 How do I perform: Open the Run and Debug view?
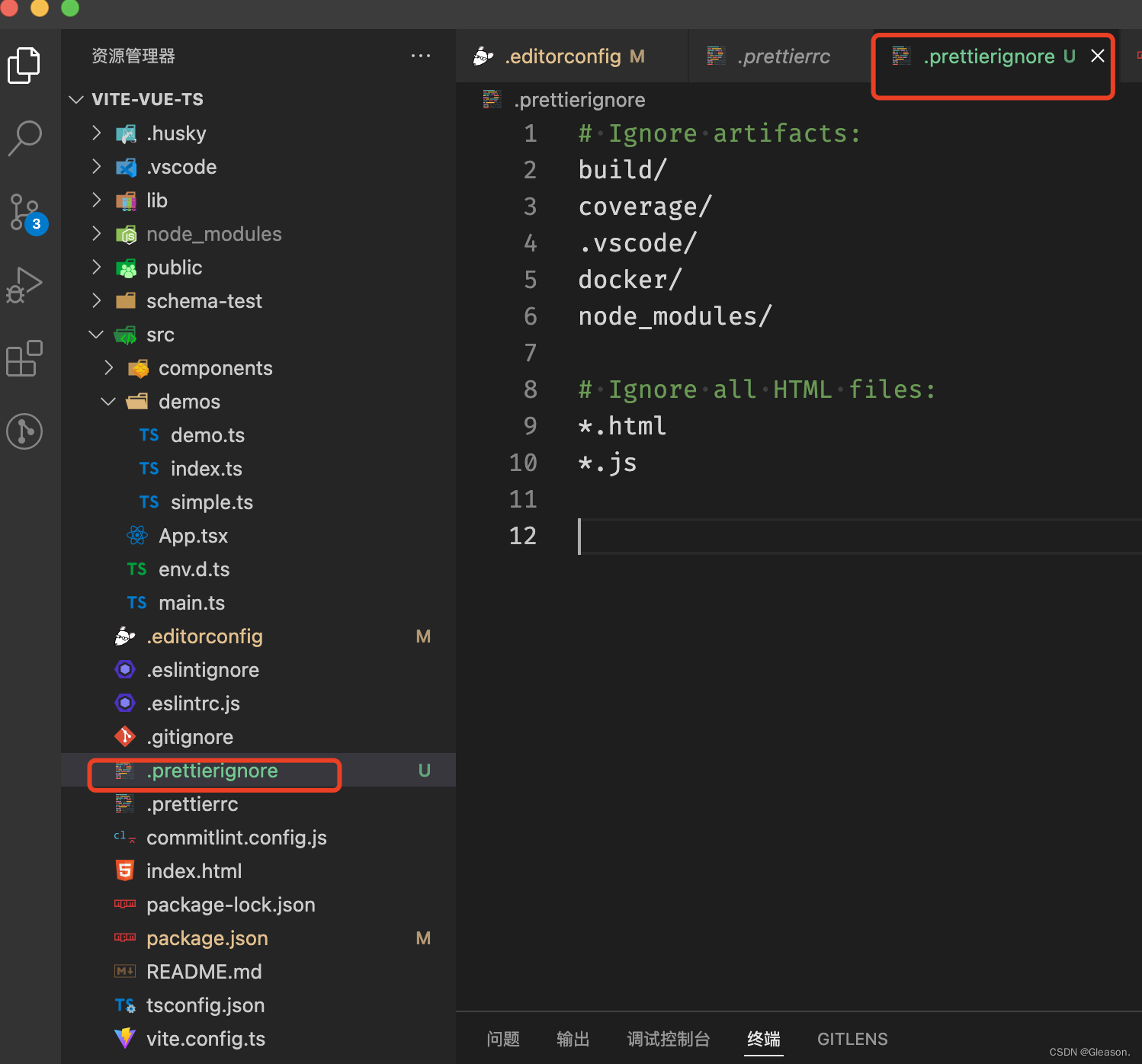click(x=24, y=286)
